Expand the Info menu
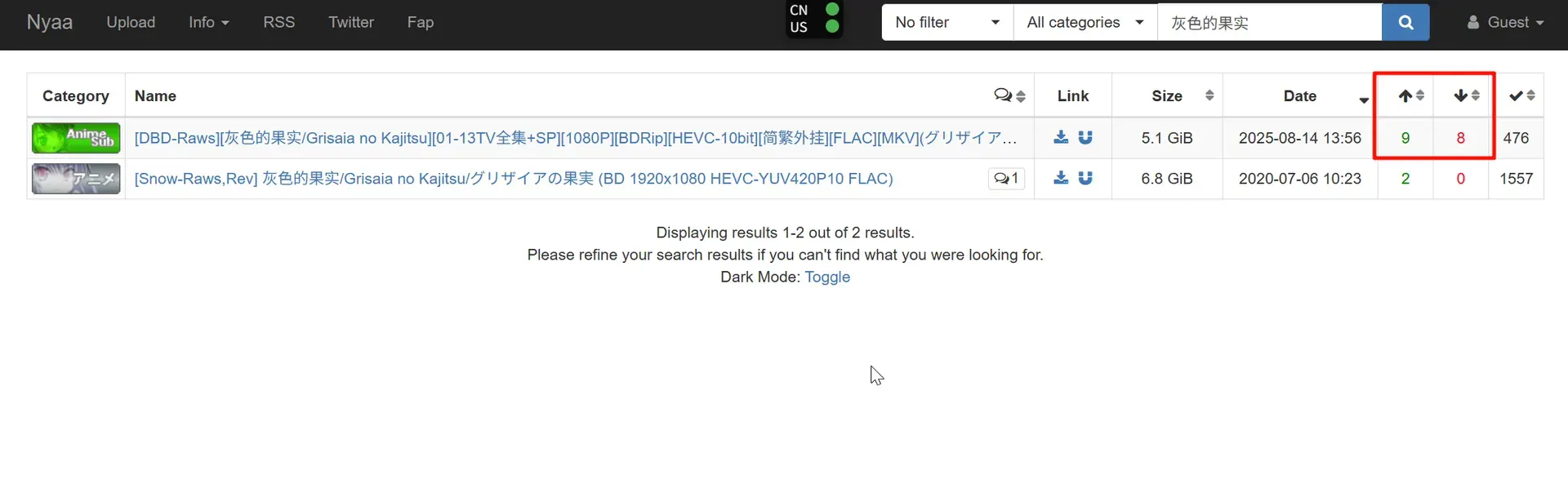1568x497 pixels. coord(208,22)
